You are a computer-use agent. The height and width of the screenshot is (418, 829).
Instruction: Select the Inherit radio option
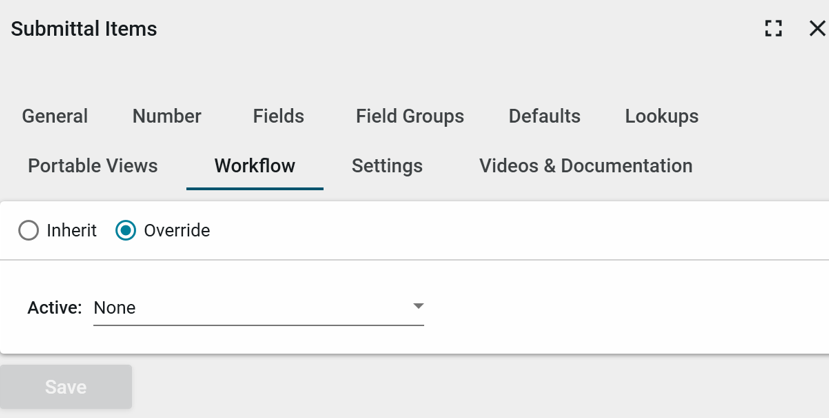(29, 231)
